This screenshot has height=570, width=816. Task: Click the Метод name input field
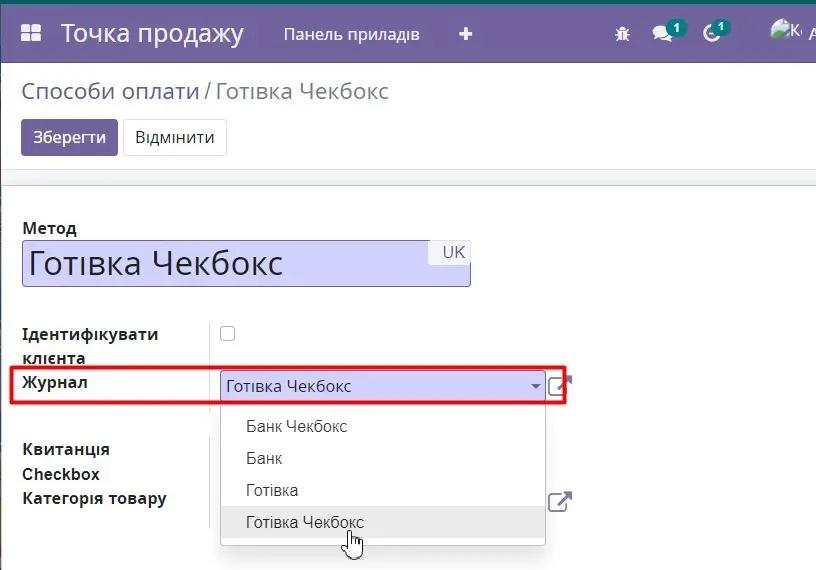225,264
